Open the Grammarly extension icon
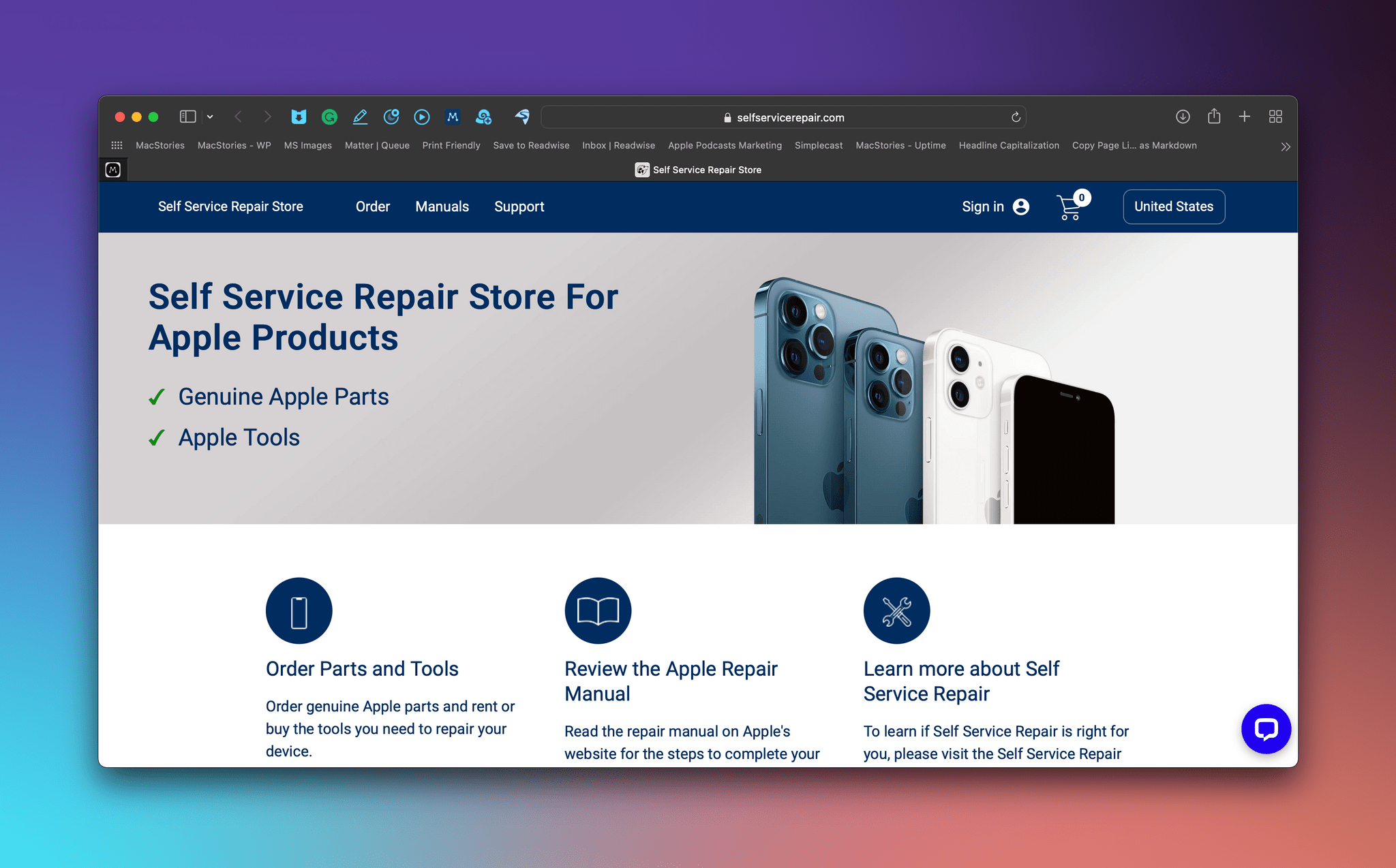The image size is (1396, 868). (x=329, y=117)
